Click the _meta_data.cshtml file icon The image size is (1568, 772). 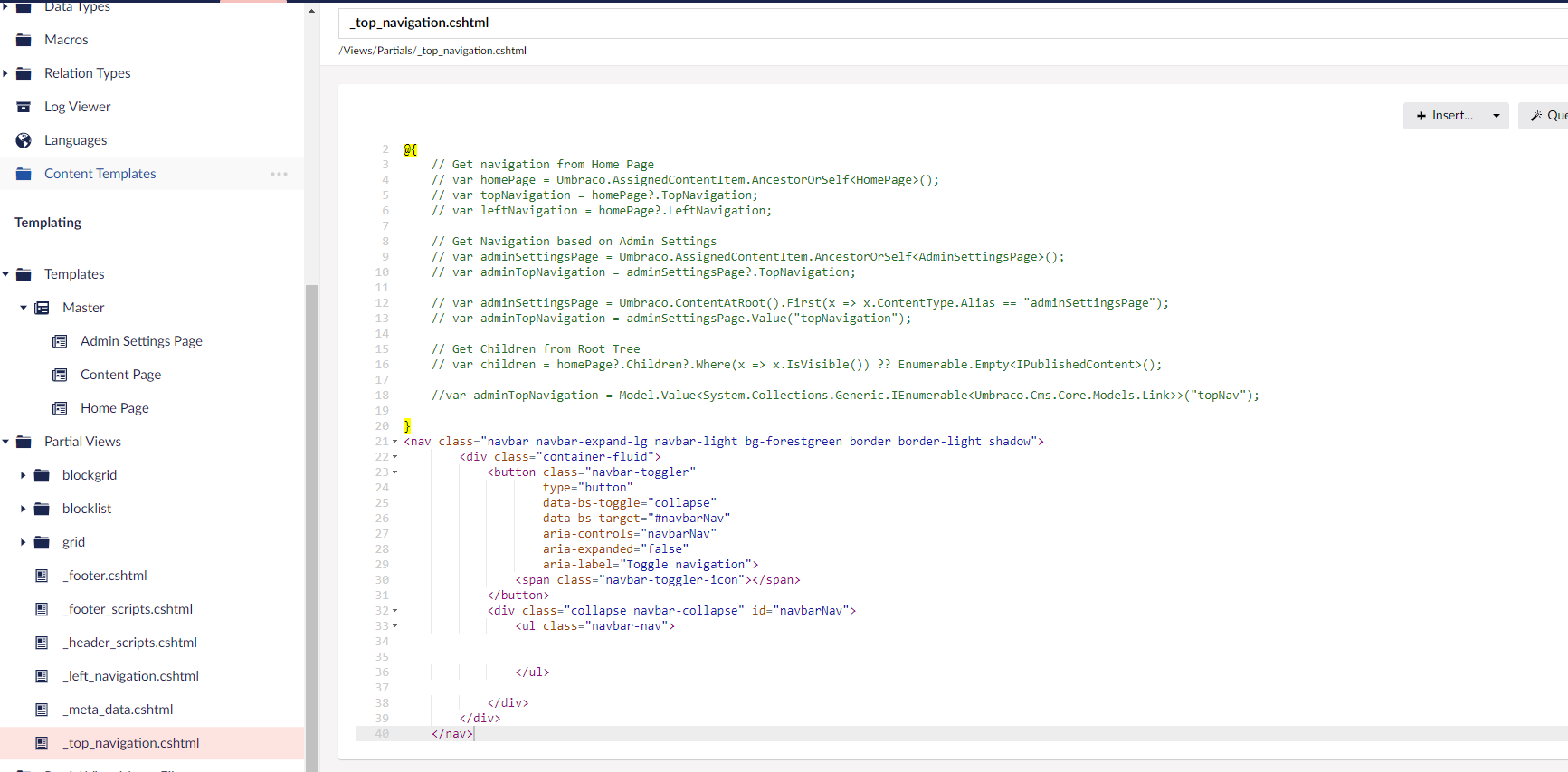[x=42, y=710]
